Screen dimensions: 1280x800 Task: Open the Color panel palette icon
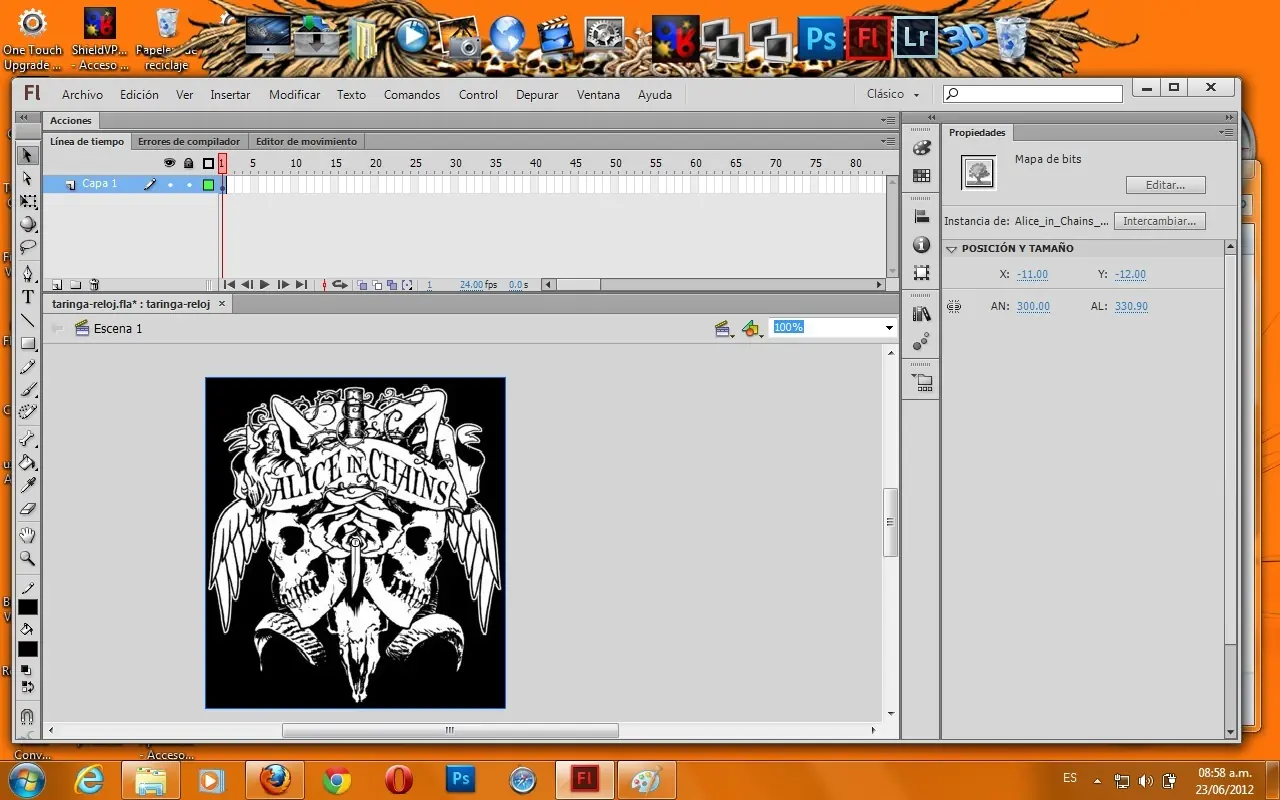point(921,148)
